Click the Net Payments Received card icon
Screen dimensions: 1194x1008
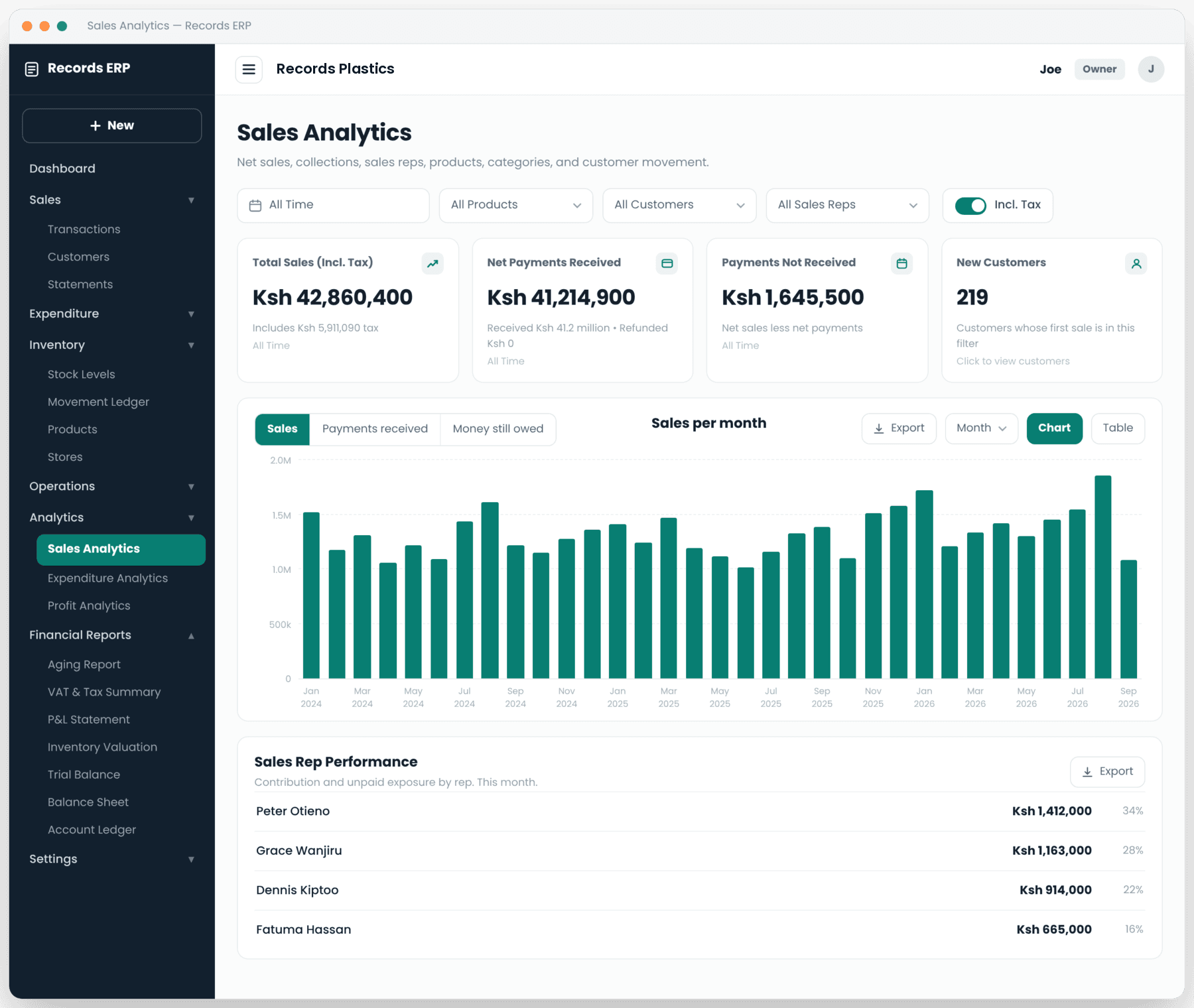pos(667,263)
